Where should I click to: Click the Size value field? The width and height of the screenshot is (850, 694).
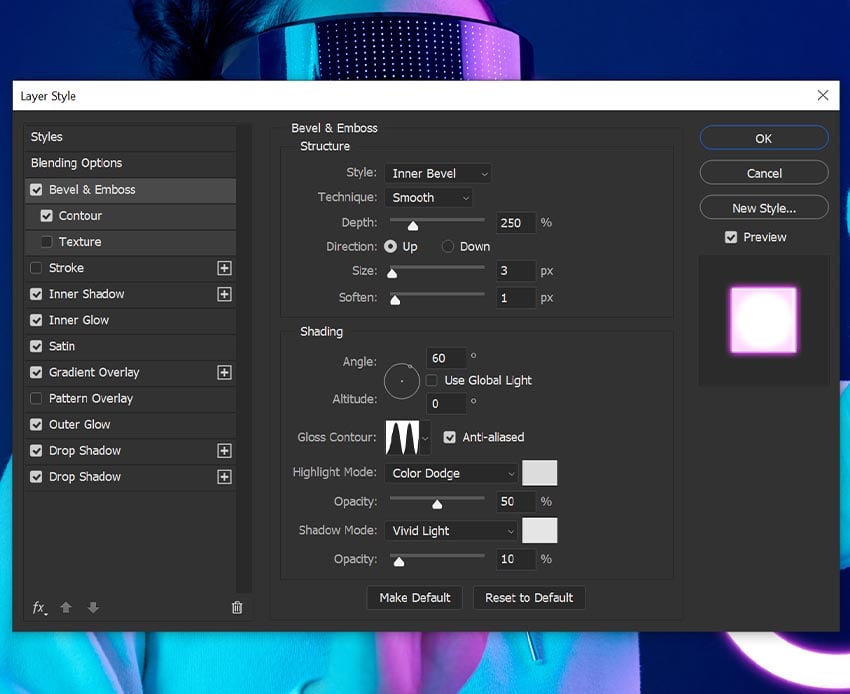coord(516,271)
